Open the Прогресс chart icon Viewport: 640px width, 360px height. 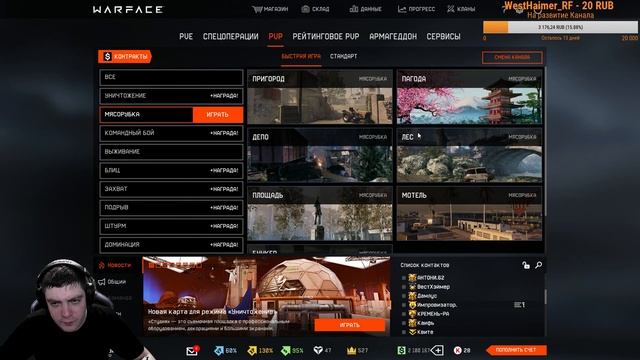tap(402, 9)
